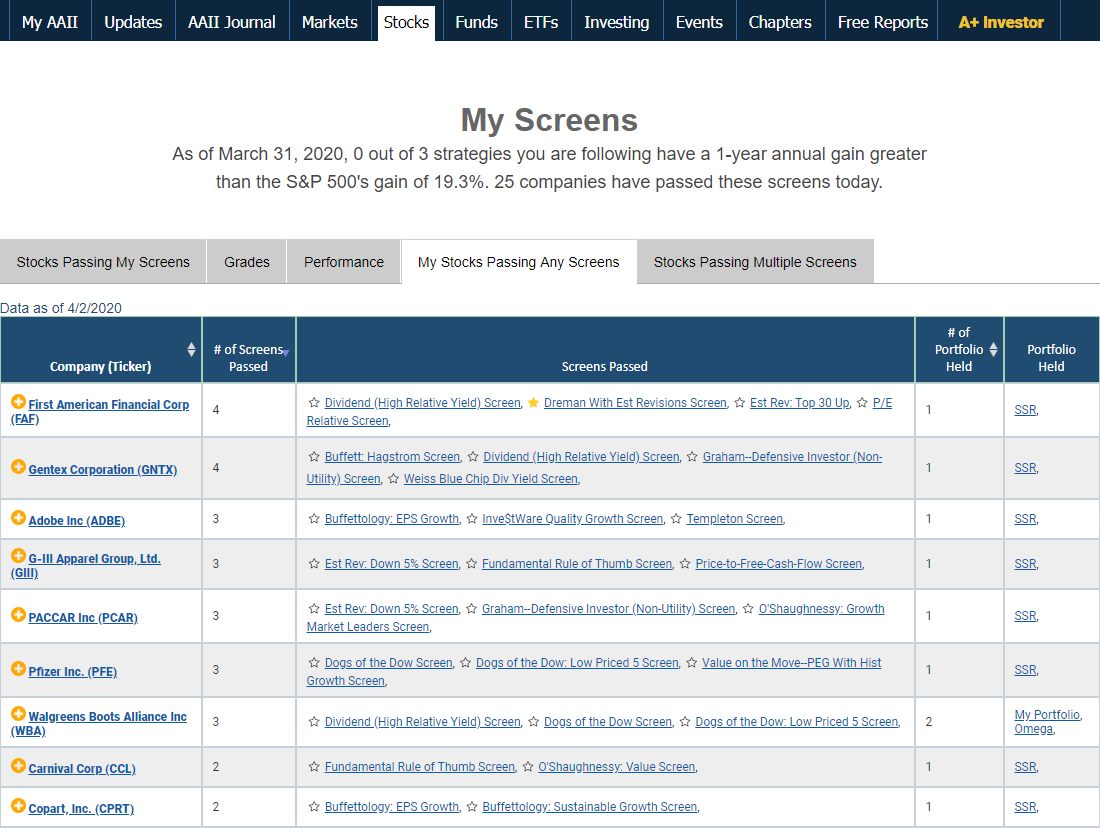
Task: Switch to Stocks Passing My Screens tab
Action: pyautogui.click(x=103, y=262)
